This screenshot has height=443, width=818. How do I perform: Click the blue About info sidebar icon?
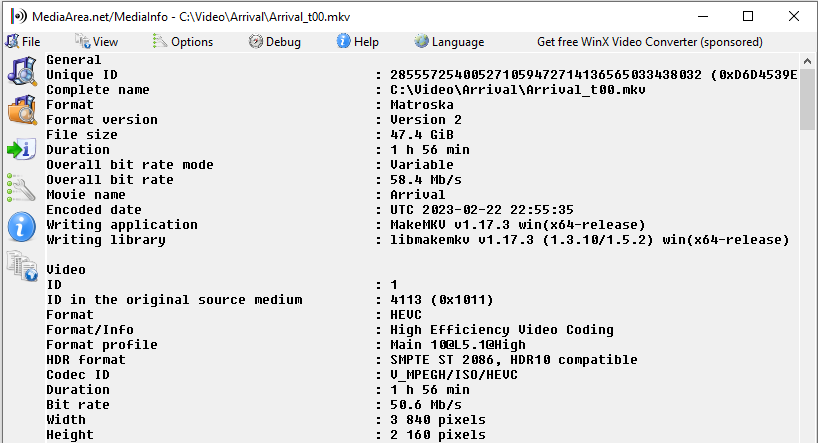coord(21,226)
